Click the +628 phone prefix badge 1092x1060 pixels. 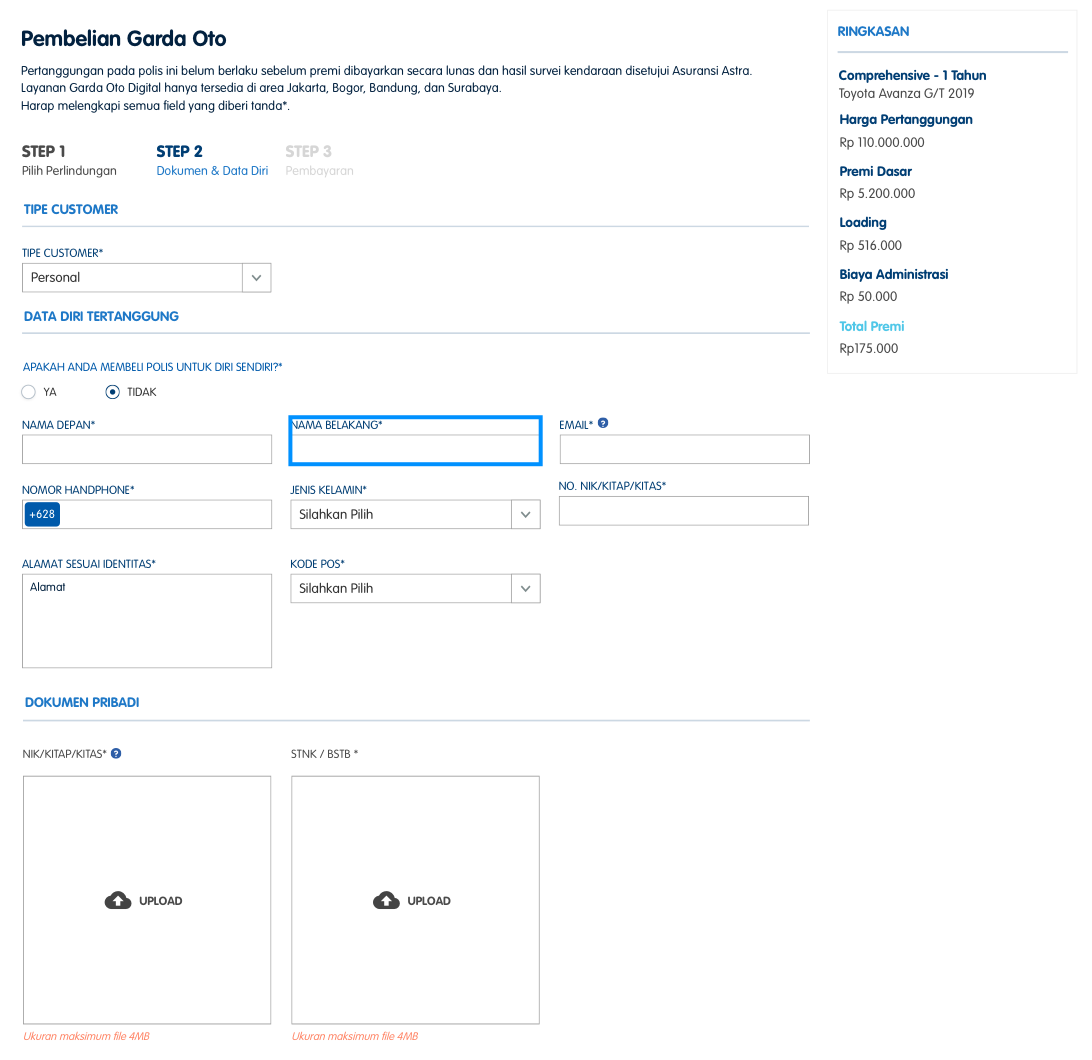click(x=42, y=514)
